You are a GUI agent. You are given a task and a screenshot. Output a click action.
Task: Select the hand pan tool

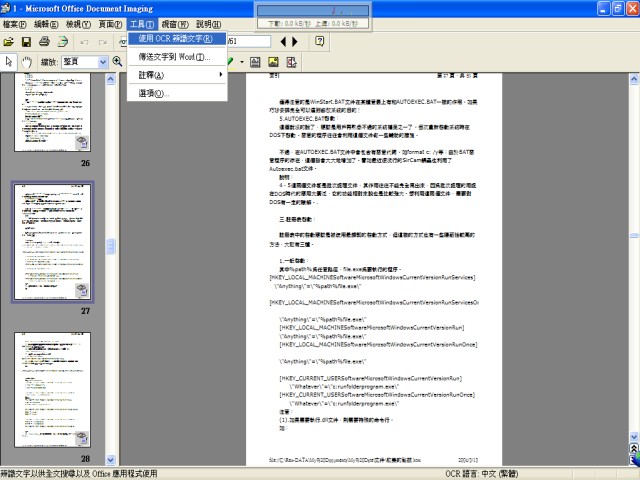(x=27, y=62)
